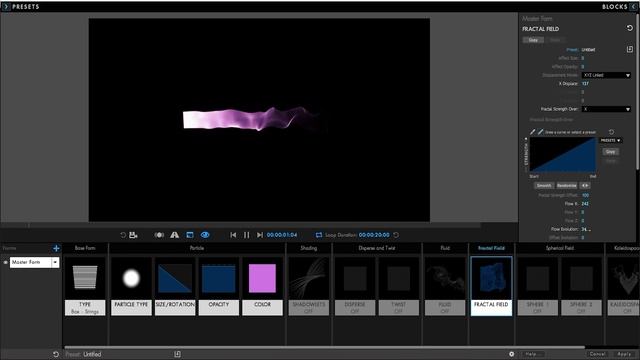Open the Opacity block

[219, 286]
